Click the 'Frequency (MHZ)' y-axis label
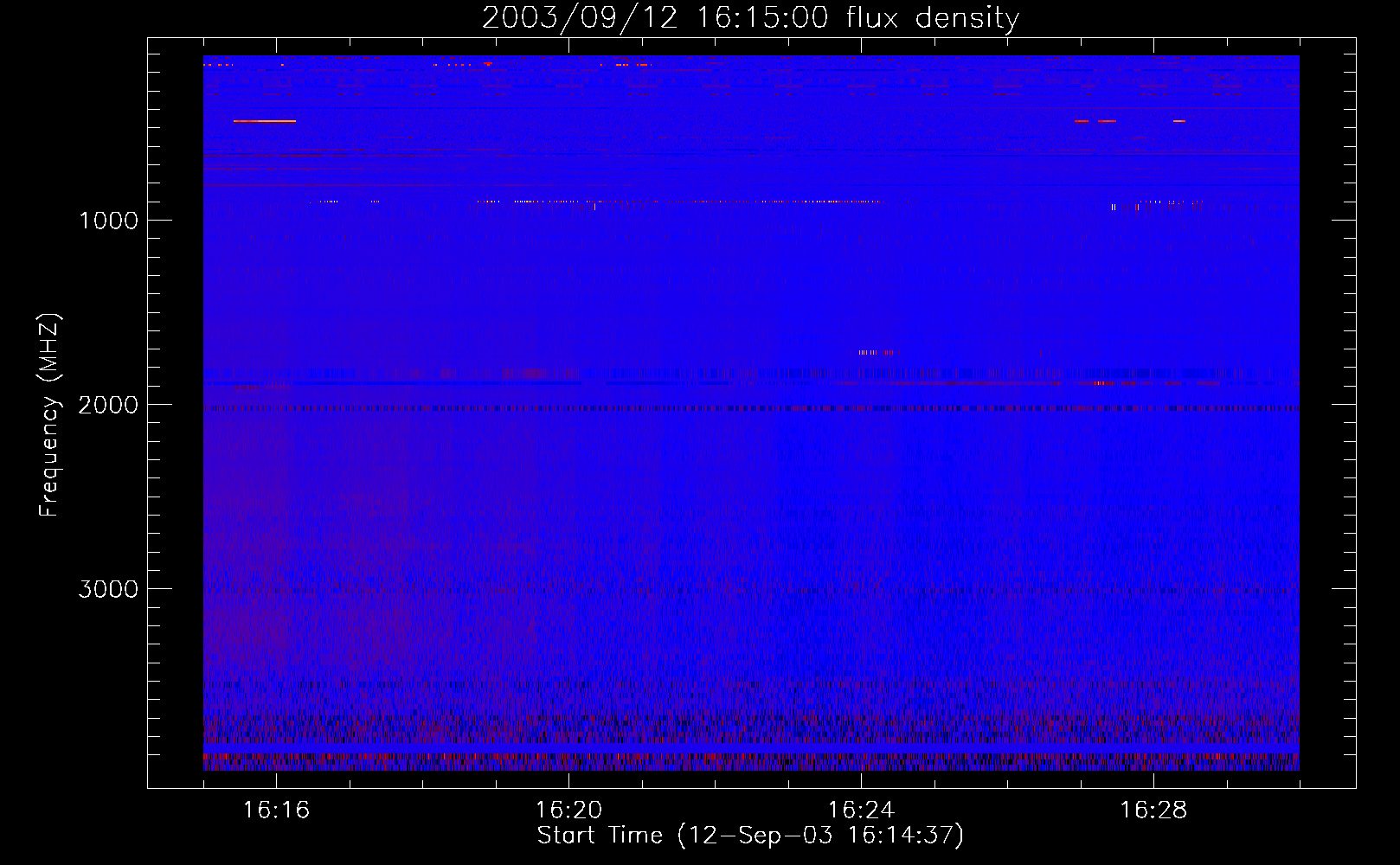This screenshot has height=865, width=1400. 49,415
